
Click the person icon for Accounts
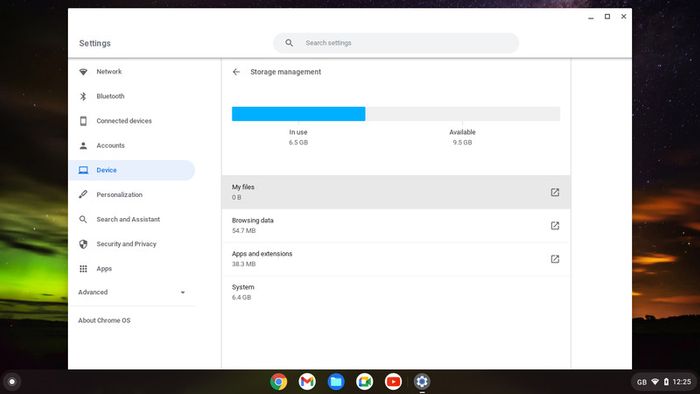[83, 145]
